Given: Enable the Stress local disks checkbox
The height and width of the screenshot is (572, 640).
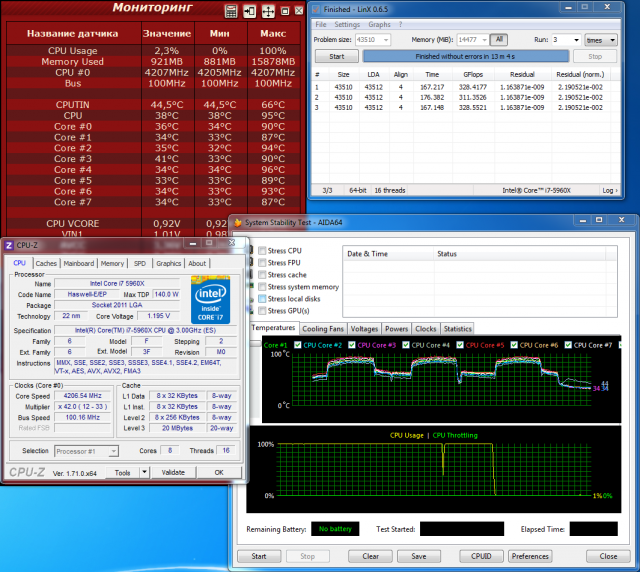Looking at the screenshot, I should pos(262,299).
